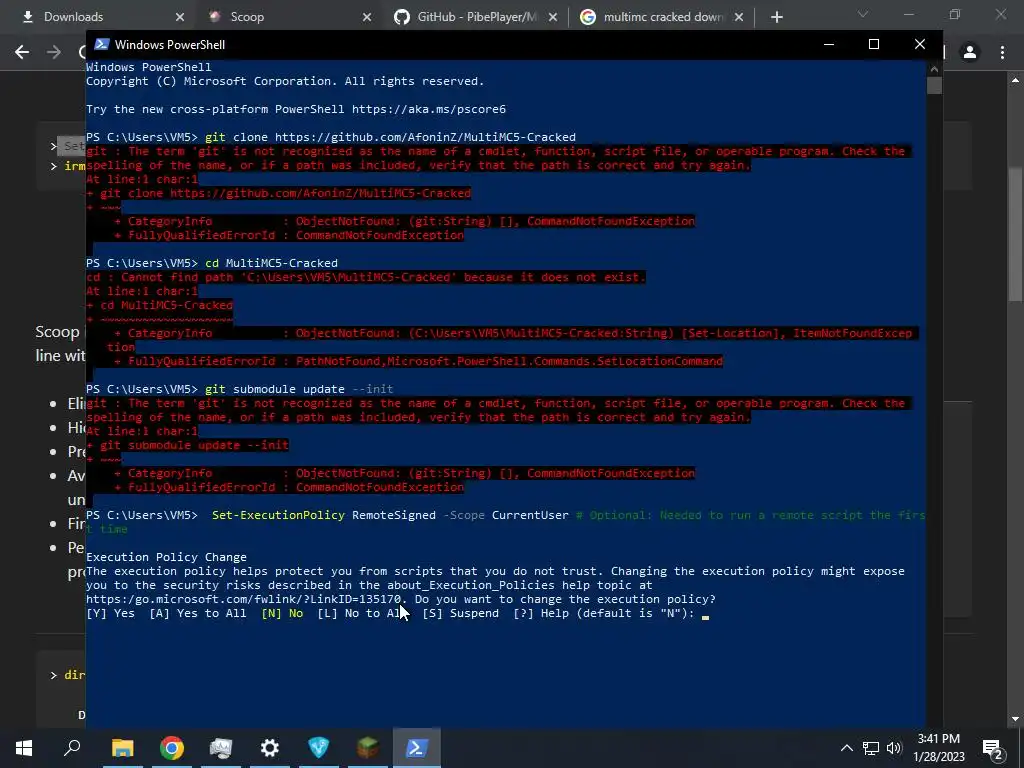Image resolution: width=1024 pixels, height=768 pixels.
Task: Open the Minecraft grass block taskbar icon
Action: [x=368, y=748]
